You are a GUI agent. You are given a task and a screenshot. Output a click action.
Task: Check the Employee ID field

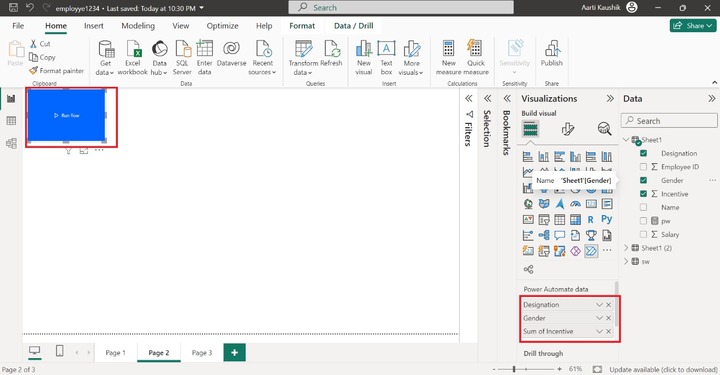point(643,167)
